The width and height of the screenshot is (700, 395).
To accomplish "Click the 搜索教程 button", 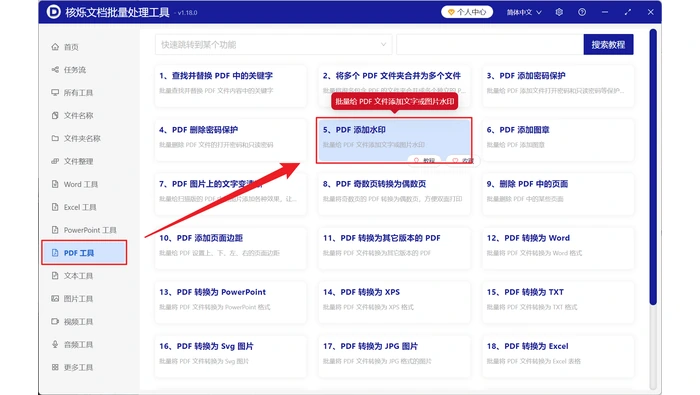I will coord(608,45).
